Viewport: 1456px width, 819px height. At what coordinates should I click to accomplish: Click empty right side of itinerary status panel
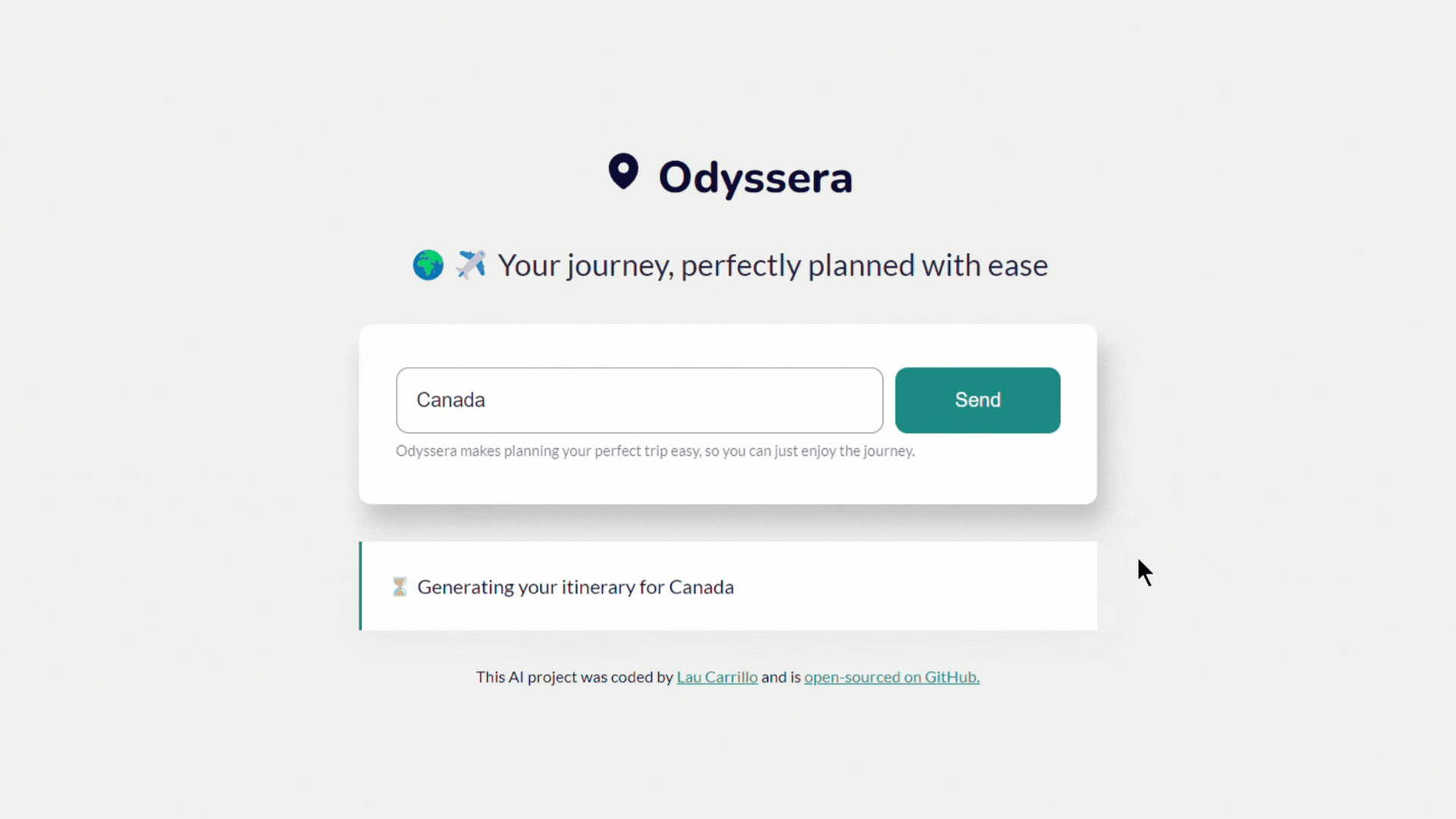coord(948,586)
